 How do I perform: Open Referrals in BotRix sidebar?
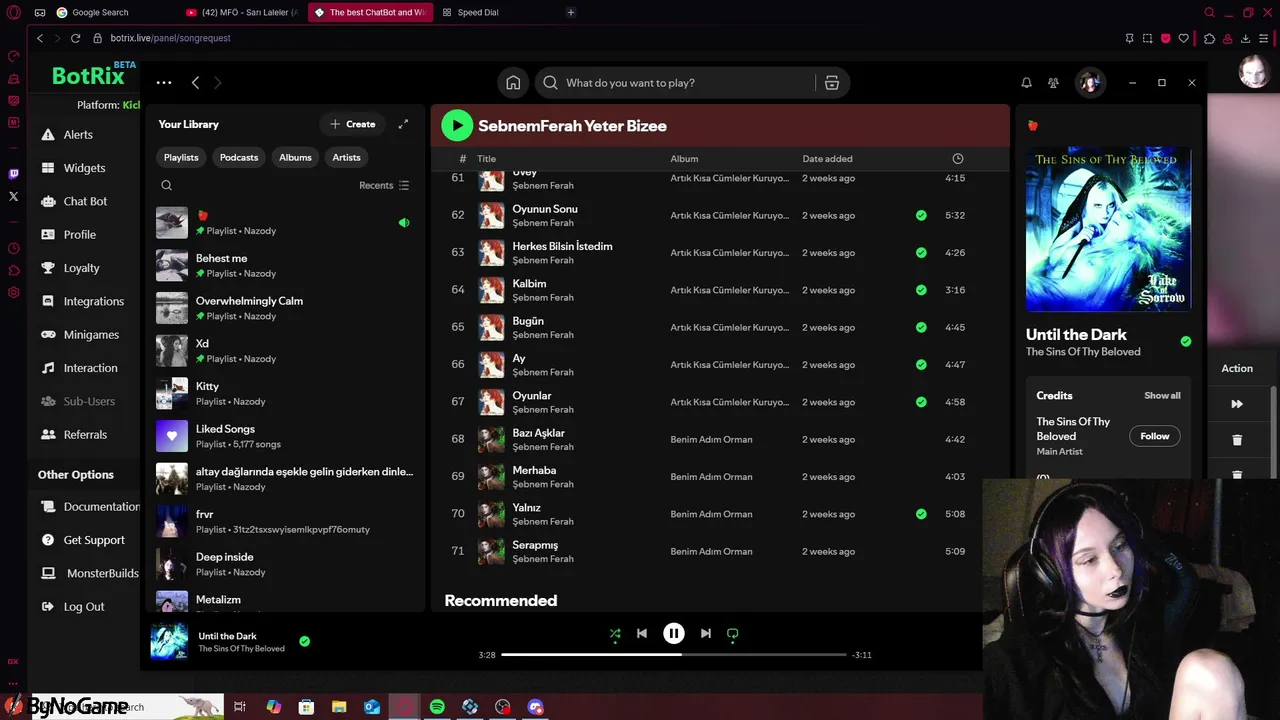(85, 435)
